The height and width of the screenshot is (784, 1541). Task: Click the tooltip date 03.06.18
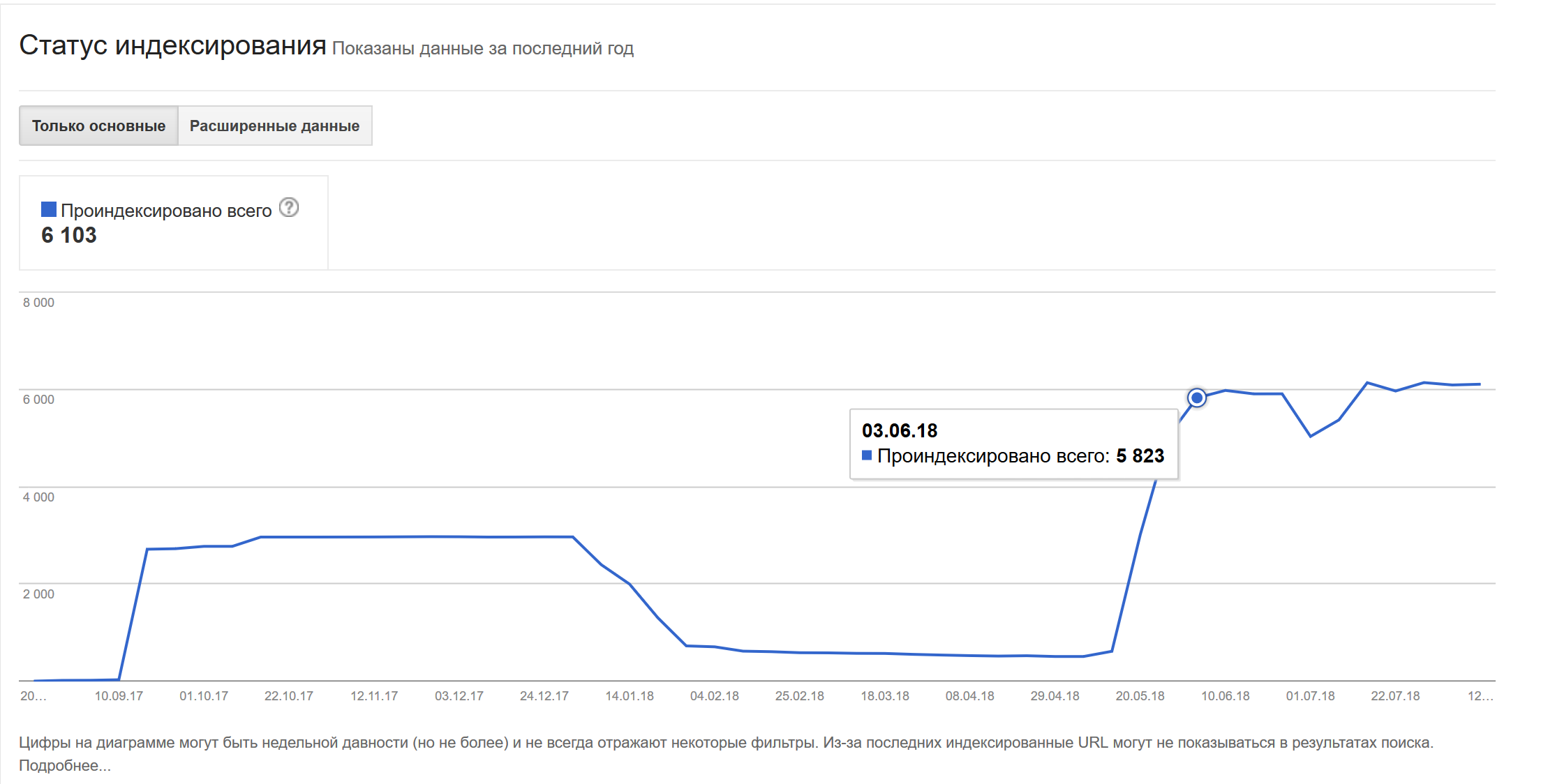coord(900,430)
